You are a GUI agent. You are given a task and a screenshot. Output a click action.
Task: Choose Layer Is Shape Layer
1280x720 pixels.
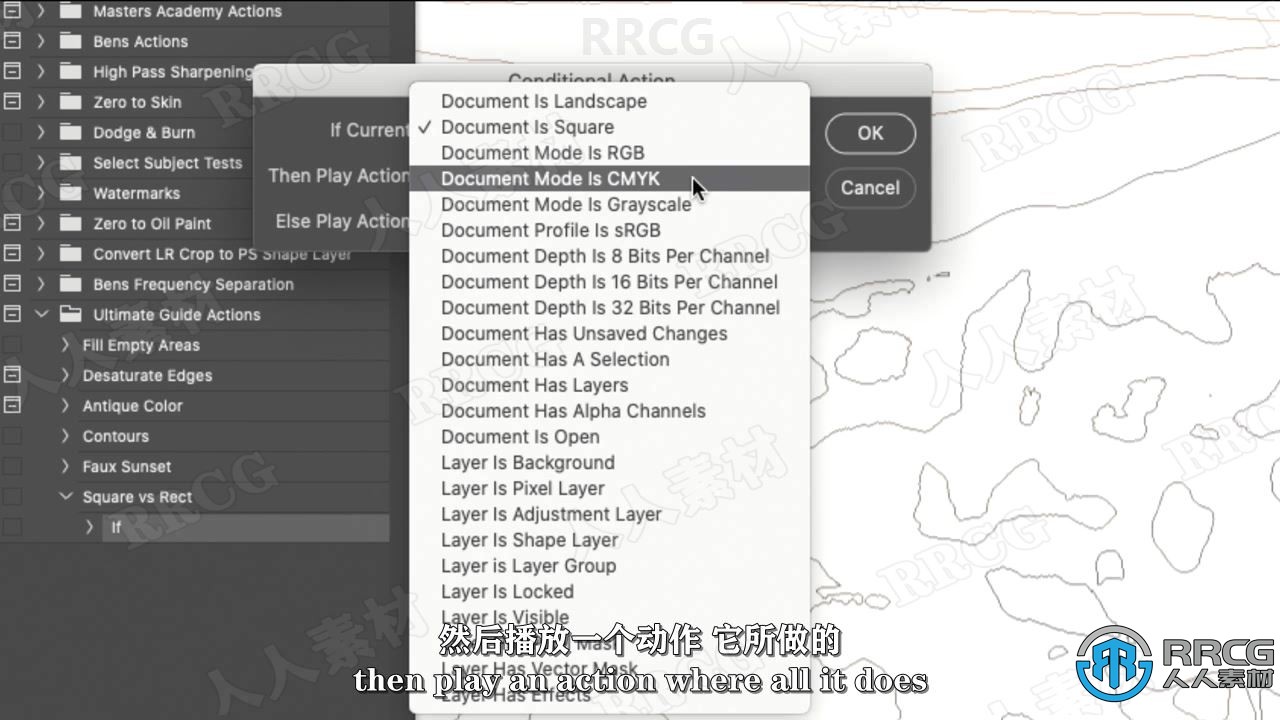609,540
